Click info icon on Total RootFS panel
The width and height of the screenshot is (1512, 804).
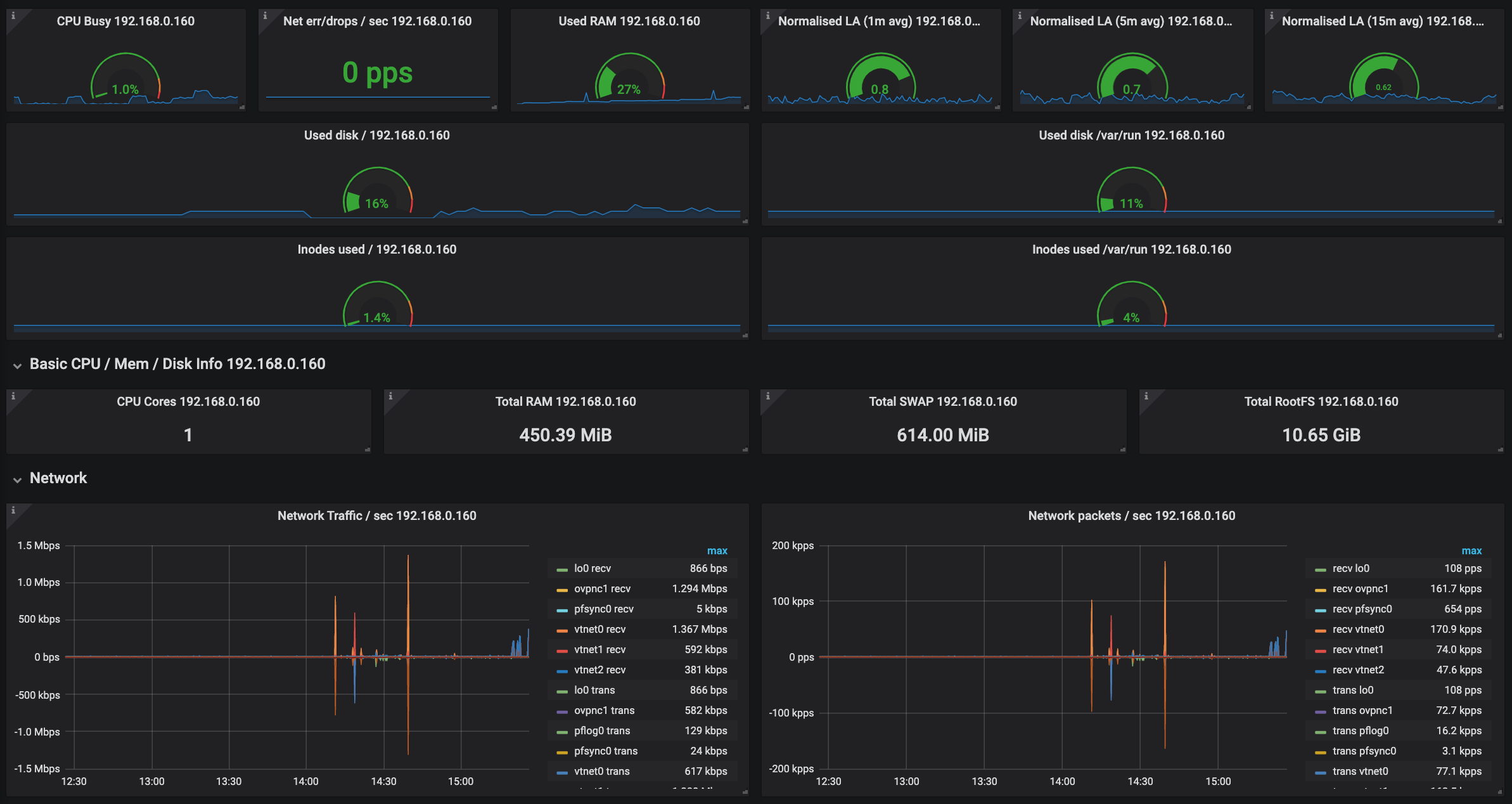click(x=1146, y=396)
